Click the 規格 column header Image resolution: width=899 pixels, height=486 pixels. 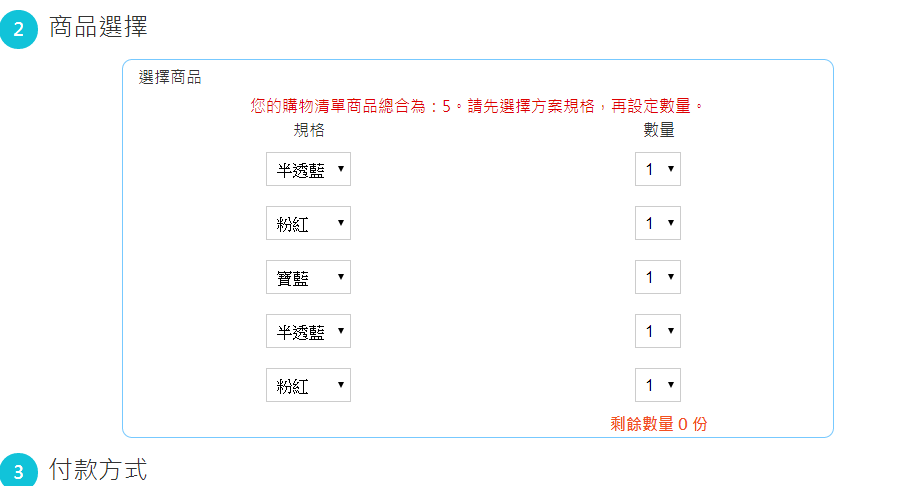[309, 130]
